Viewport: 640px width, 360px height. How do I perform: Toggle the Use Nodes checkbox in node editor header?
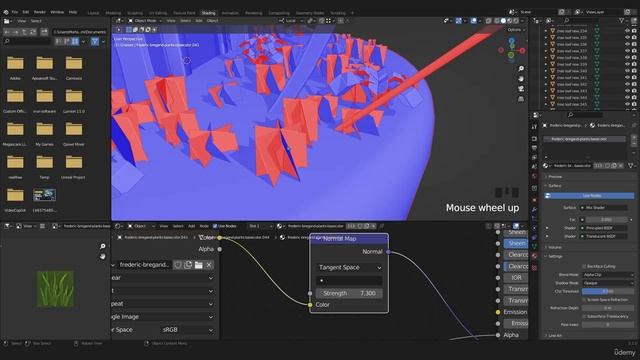coord(215,226)
